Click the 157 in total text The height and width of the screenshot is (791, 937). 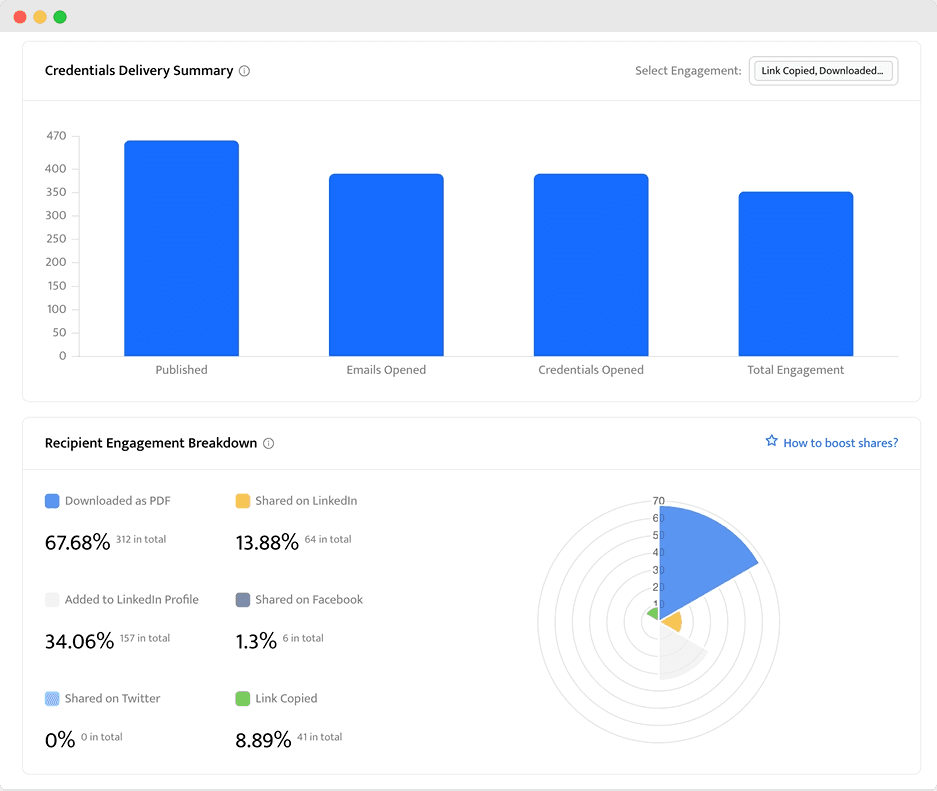pyautogui.click(x=145, y=638)
